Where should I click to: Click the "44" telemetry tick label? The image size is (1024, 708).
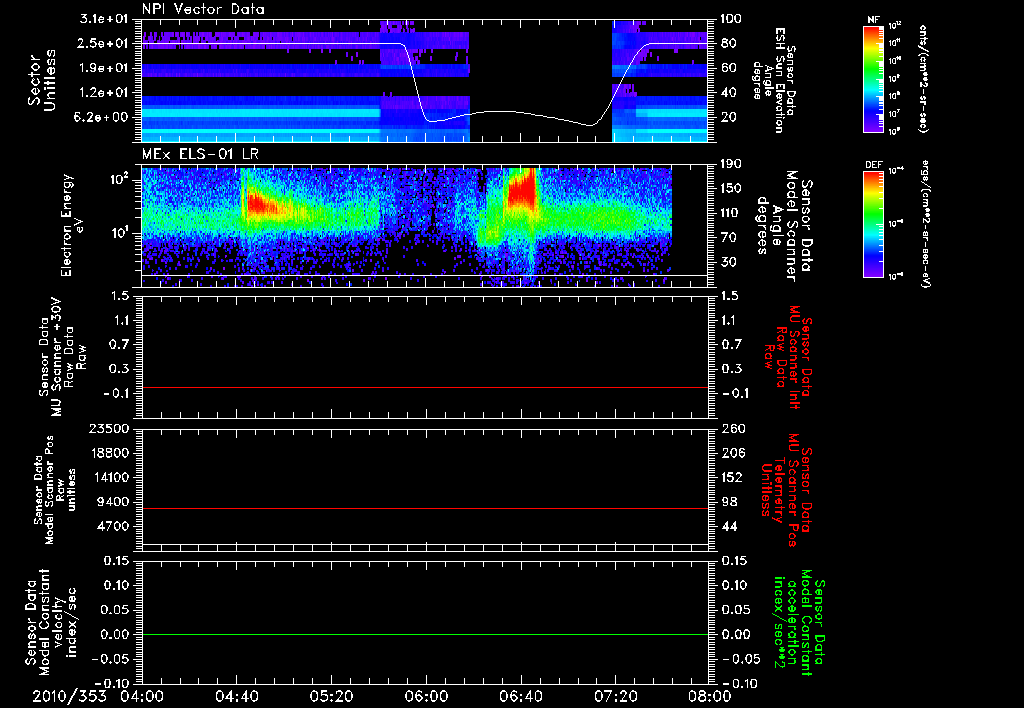pyautogui.click(x=728, y=526)
